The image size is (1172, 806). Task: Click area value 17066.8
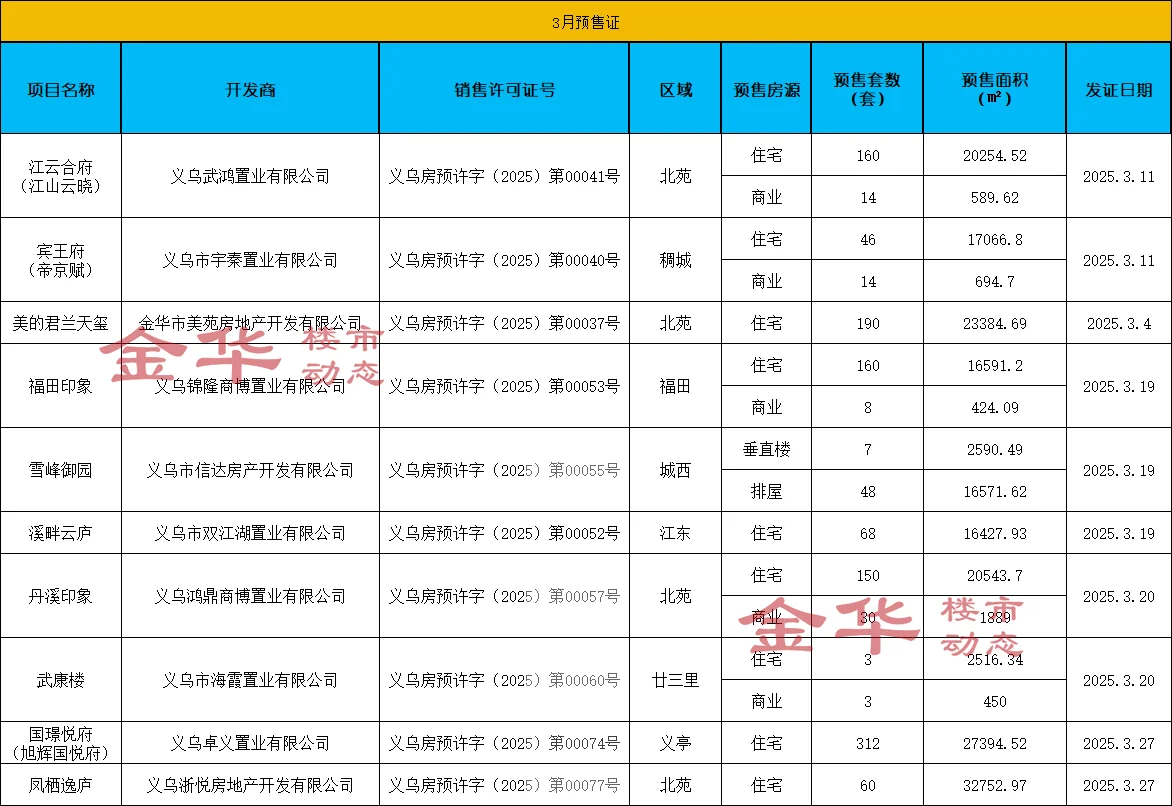(x=995, y=239)
